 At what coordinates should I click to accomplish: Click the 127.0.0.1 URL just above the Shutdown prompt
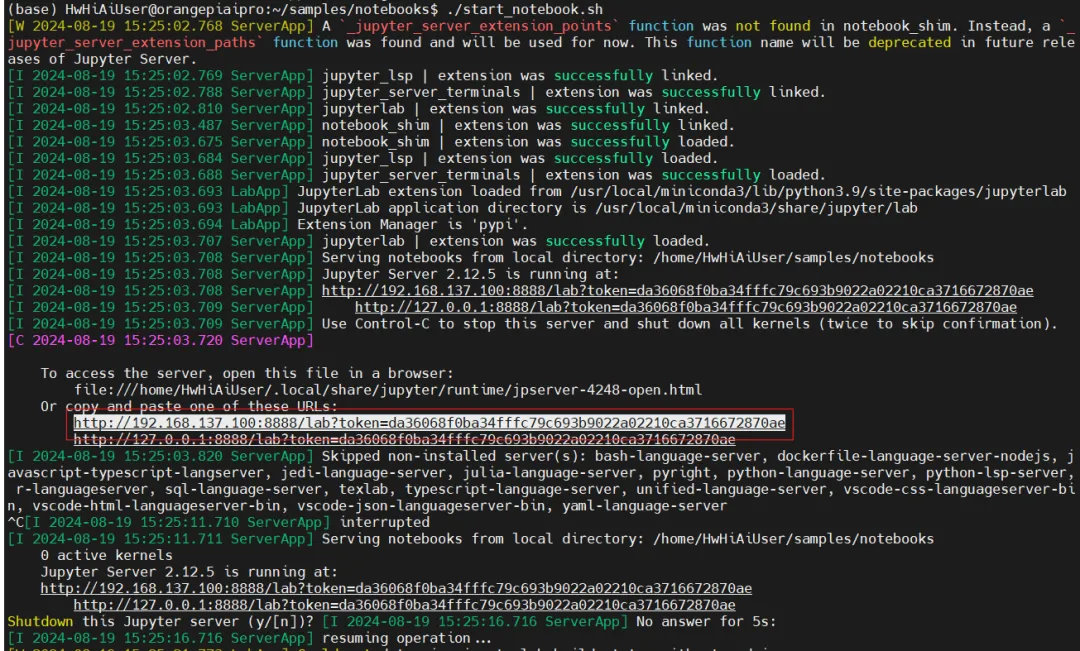coord(404,605)
